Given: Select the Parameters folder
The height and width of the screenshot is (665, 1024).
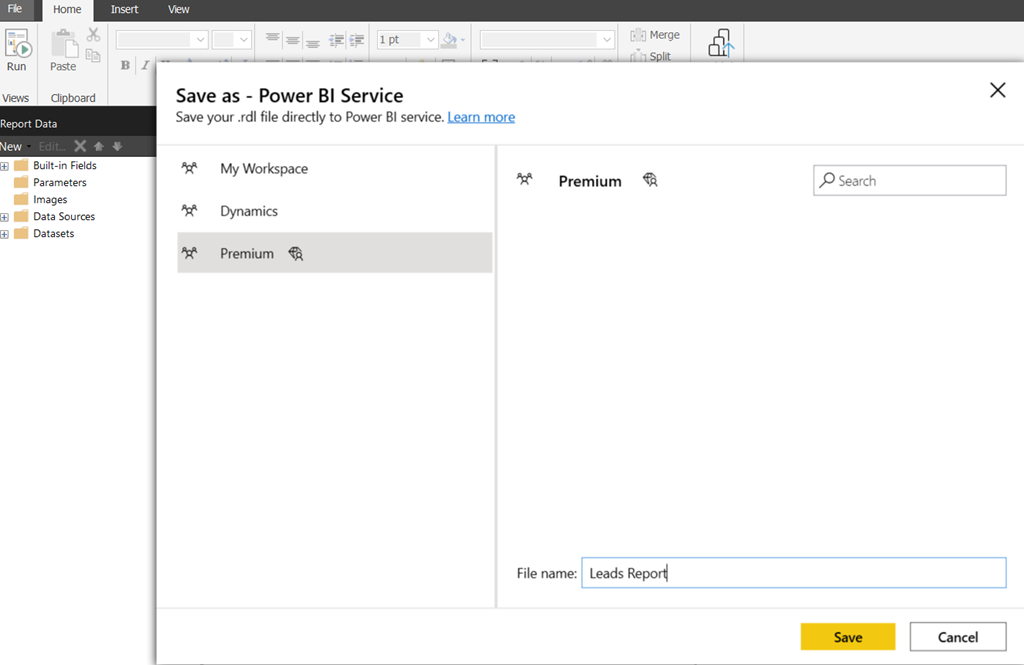Looking at the screenshot, I should pos(51,182).
